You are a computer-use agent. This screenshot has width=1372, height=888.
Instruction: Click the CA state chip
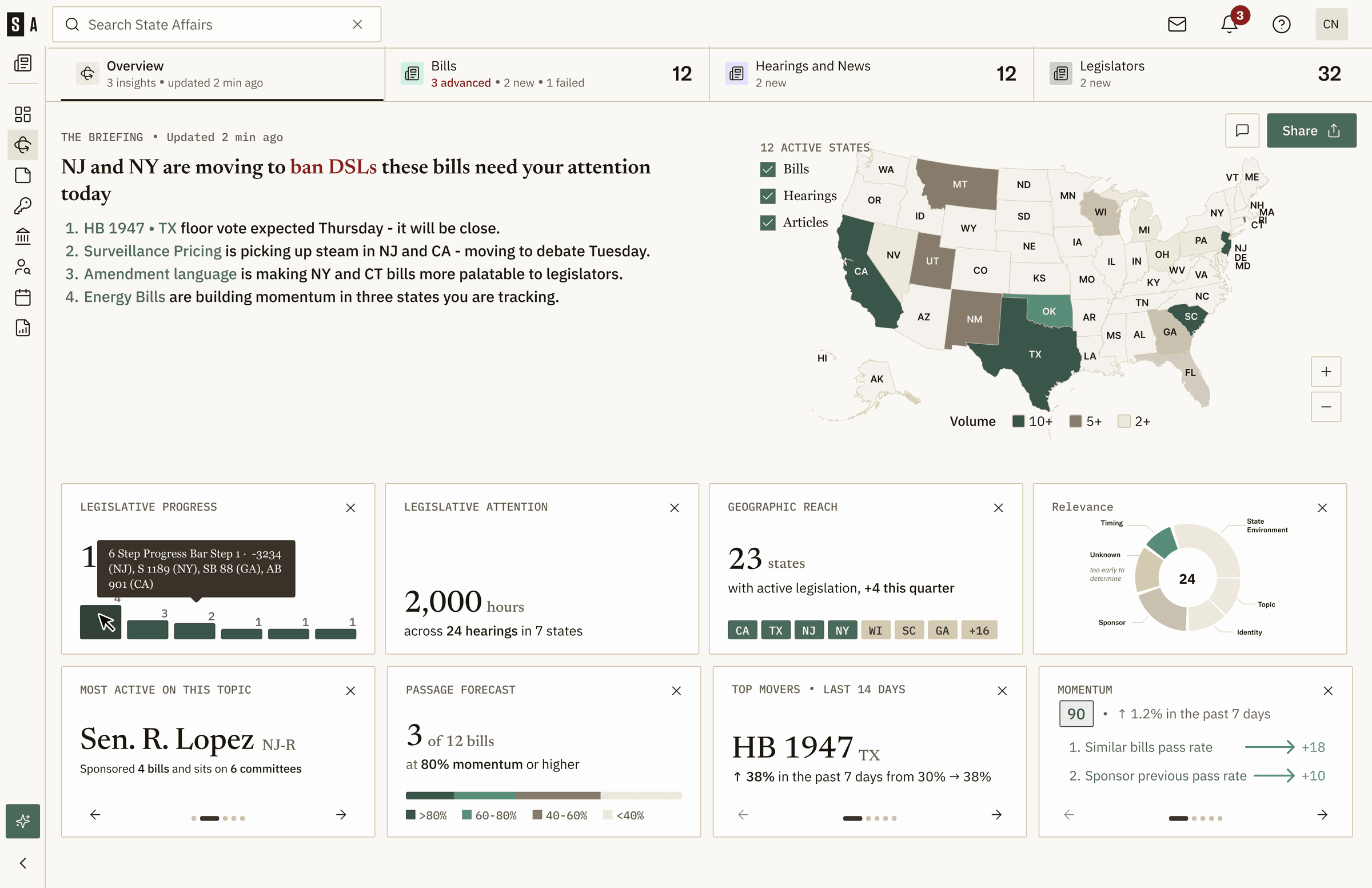click(x=743, y=630)
